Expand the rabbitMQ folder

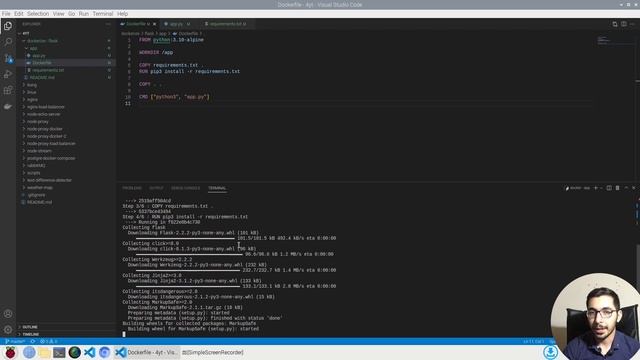65,166
